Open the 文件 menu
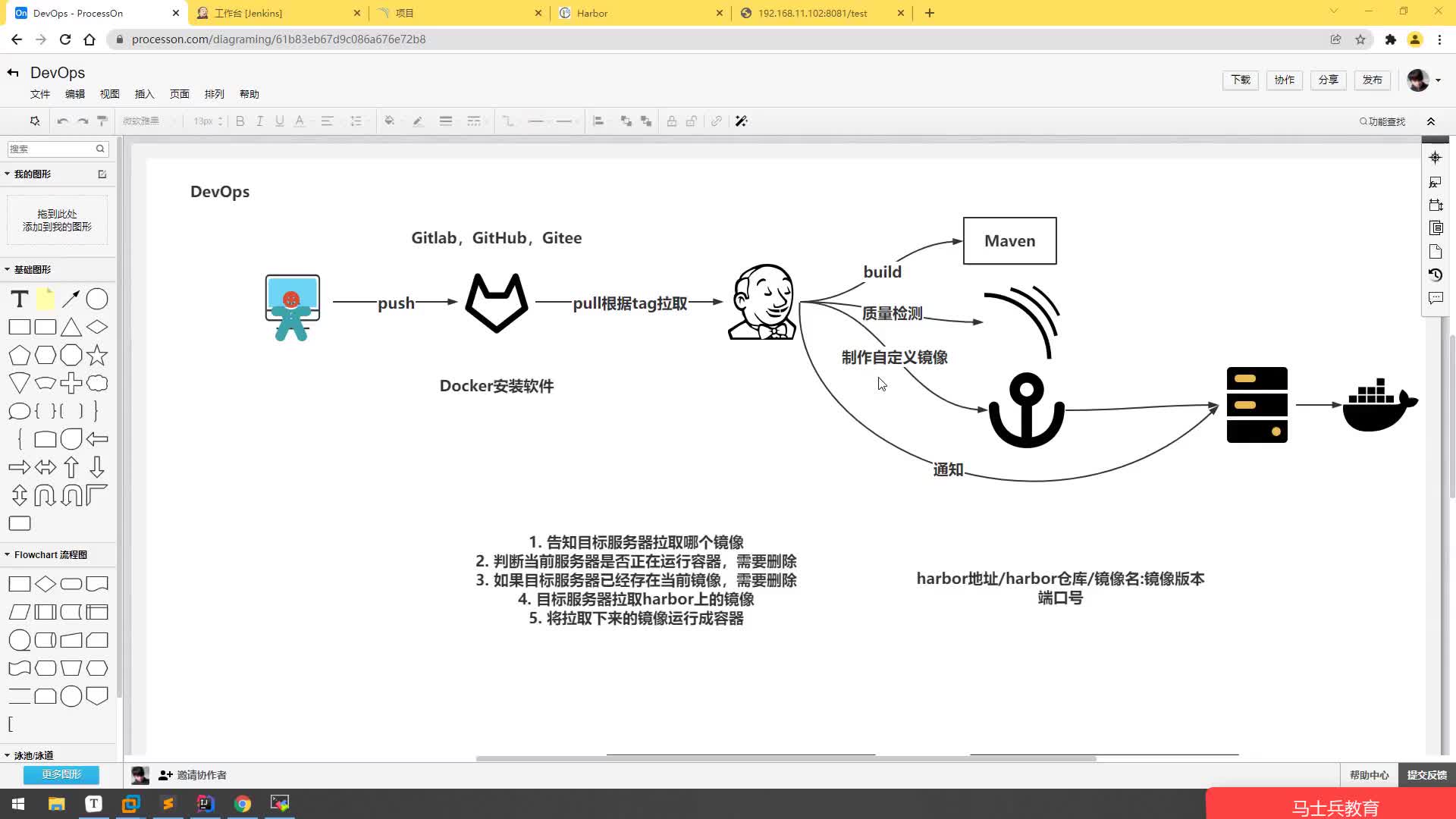This screenshot has height=819, width=1456. pos(40,94)
